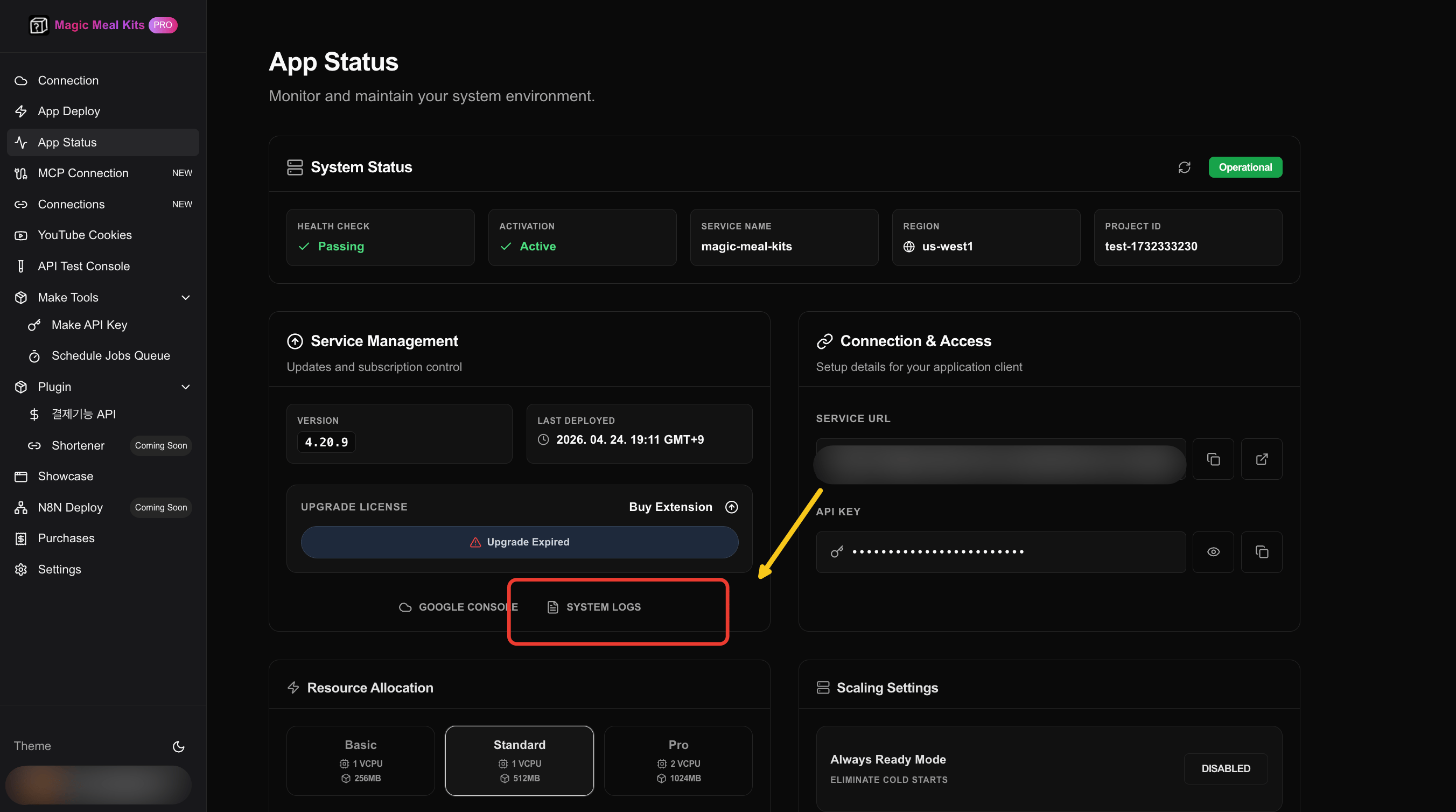Click the Passing health check value

click(x=341, y=247)
